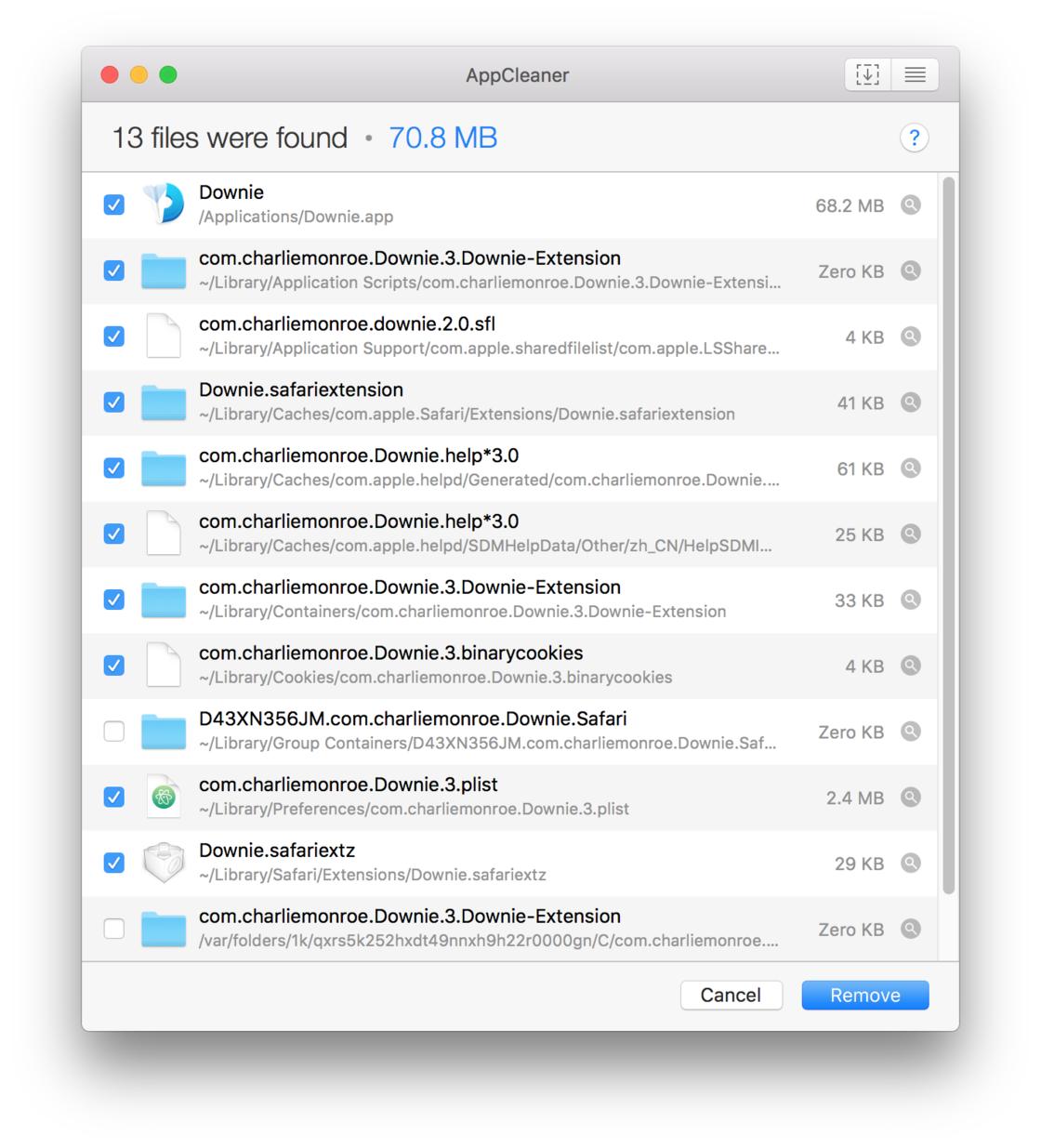Click the Remove button

point(865,995)
